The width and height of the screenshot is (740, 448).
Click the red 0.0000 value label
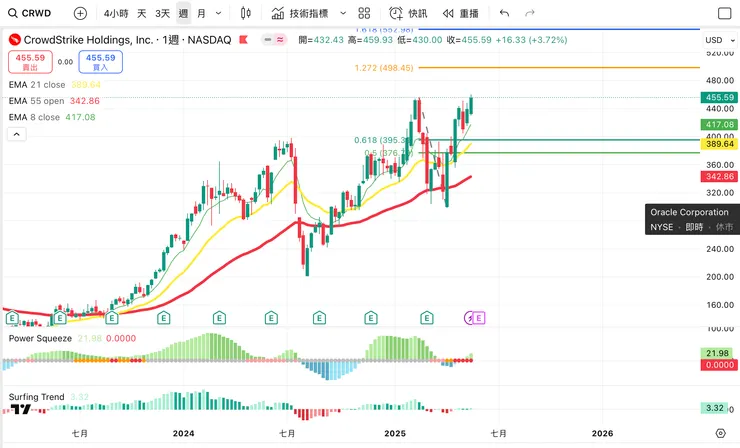click(719, 365)
